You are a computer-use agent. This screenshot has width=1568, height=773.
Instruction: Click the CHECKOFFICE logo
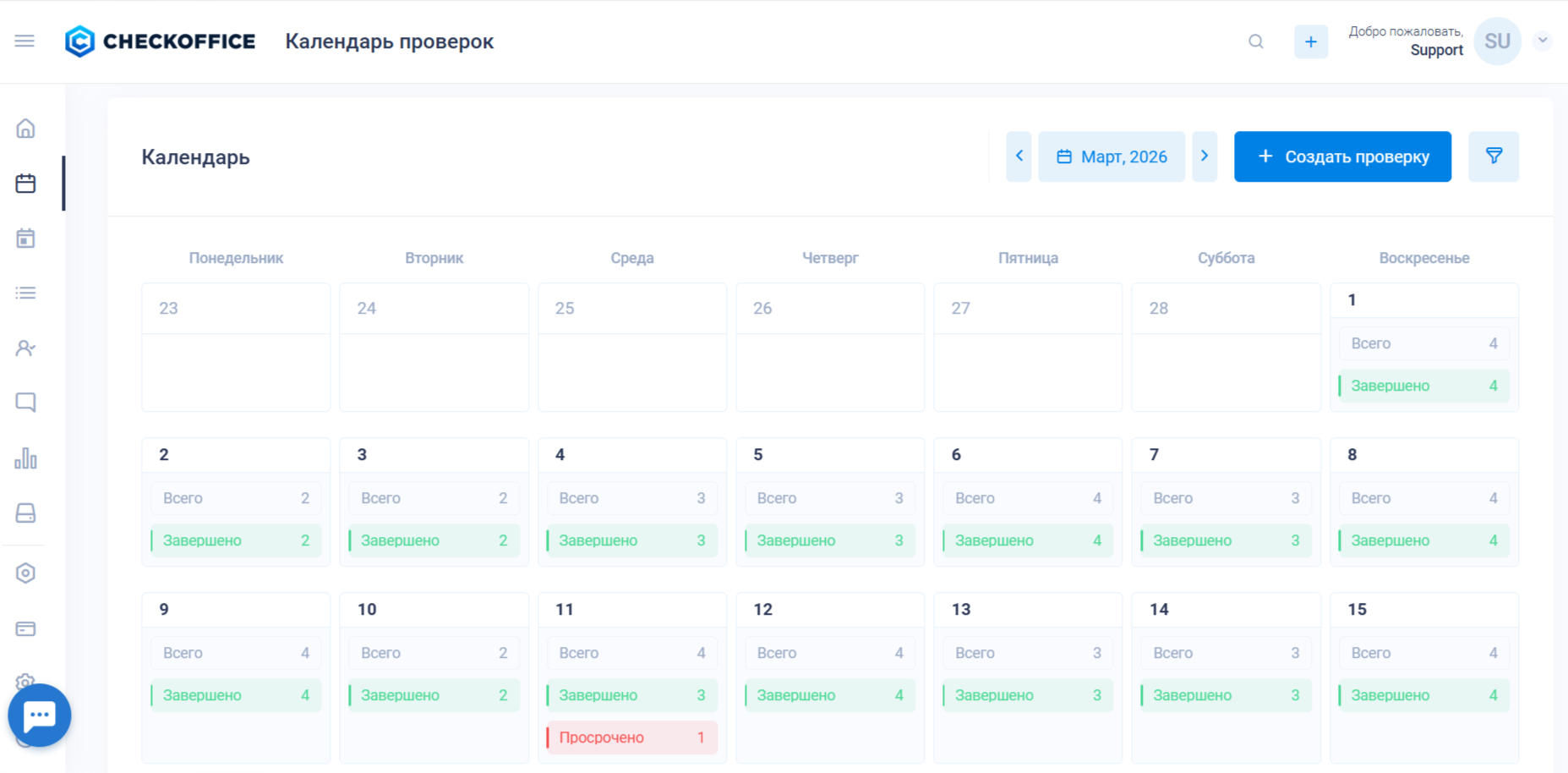point(161,41)
